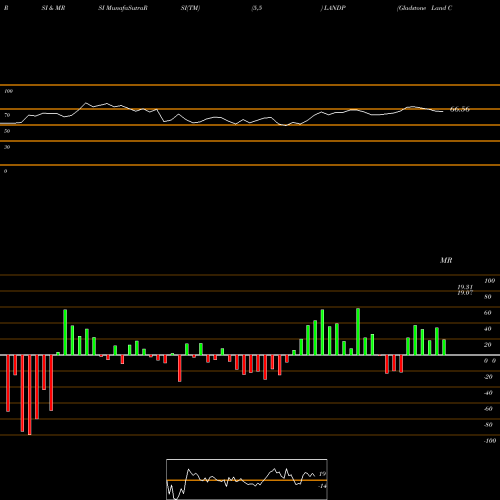Click the MR axis label -60

pyautogui.click(x=488, y=409)
